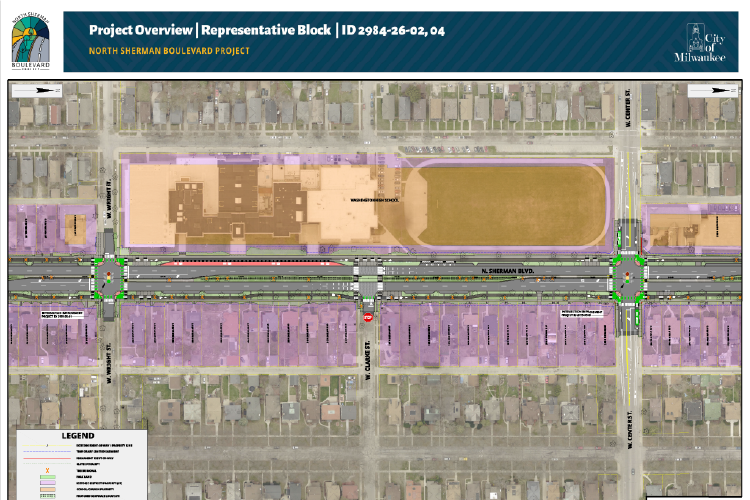Click the traffic signal at the W. Center St. intersection
Screen dimensions: 750x500
coord(627,278)
